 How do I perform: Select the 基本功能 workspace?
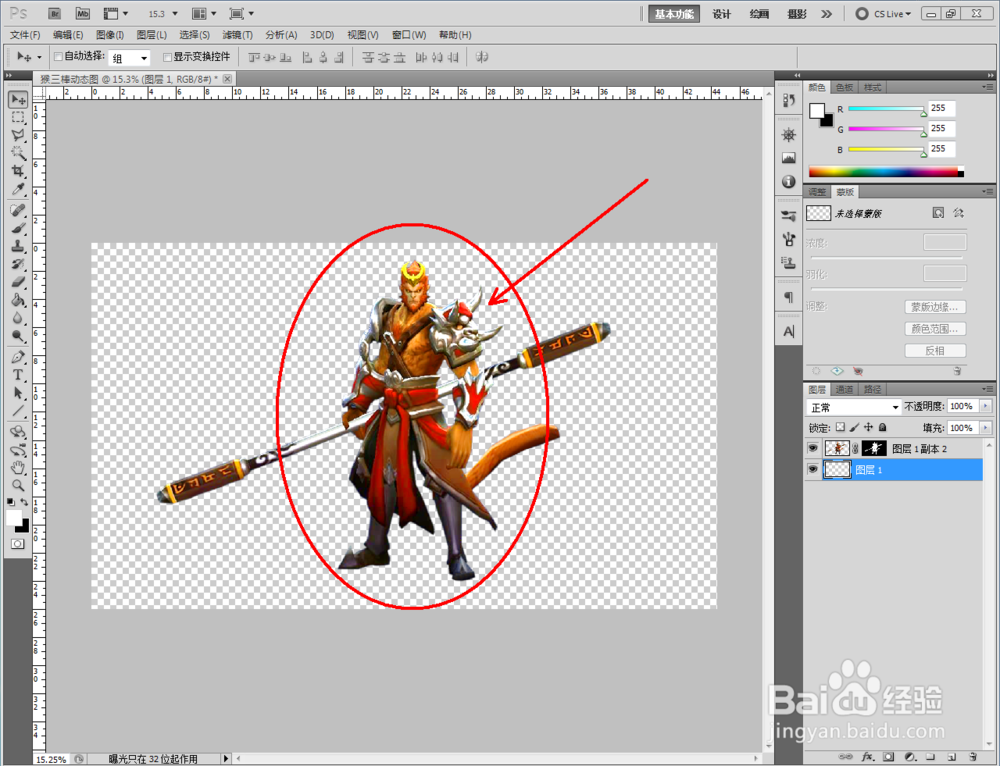pyautogui.click(x=674, y=14)
